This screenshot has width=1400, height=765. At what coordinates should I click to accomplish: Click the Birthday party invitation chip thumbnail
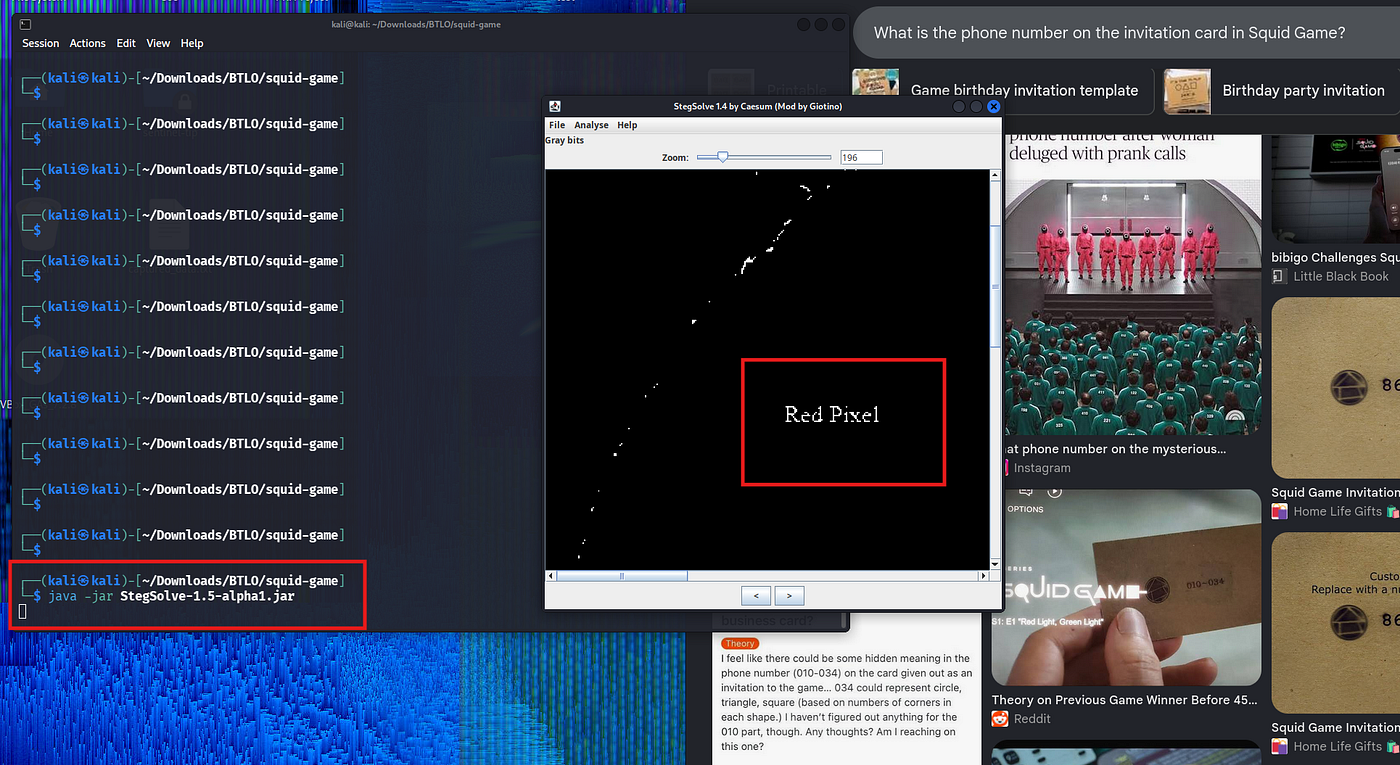pyautogui.click(x=1187, y=91)
